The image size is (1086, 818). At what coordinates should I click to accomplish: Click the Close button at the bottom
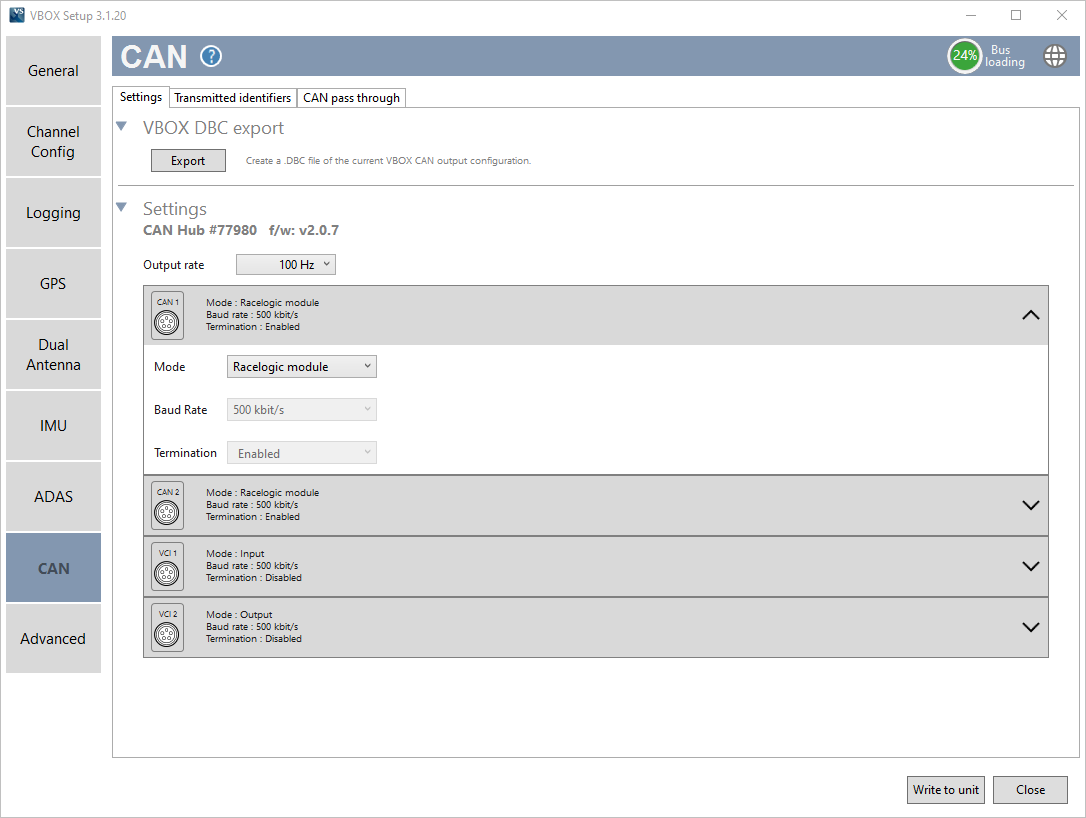1030,790
